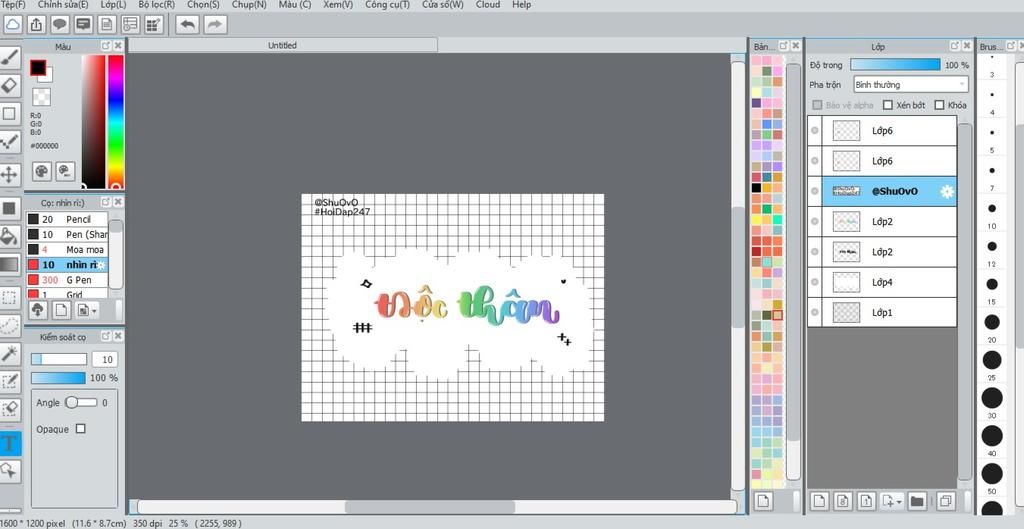1024x529 pixels.
Task: Click the grid-check icon in top toolbar
Action: click(x=153, y=25)
